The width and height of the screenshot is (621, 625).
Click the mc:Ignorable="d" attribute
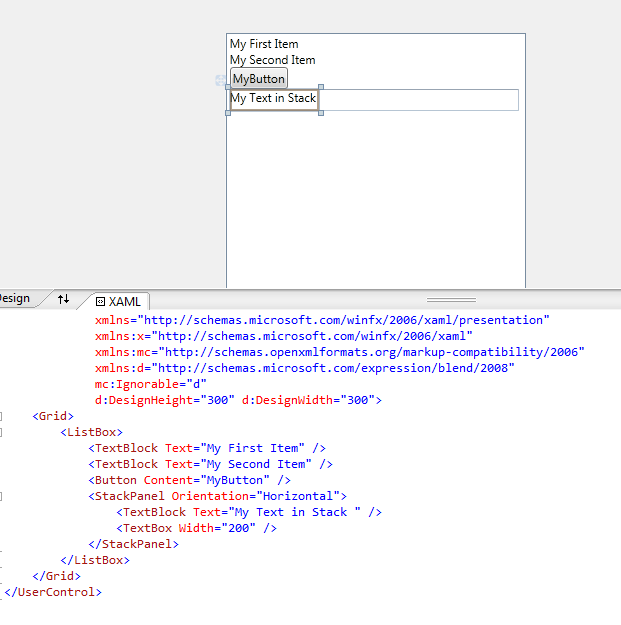pos(151,384)
